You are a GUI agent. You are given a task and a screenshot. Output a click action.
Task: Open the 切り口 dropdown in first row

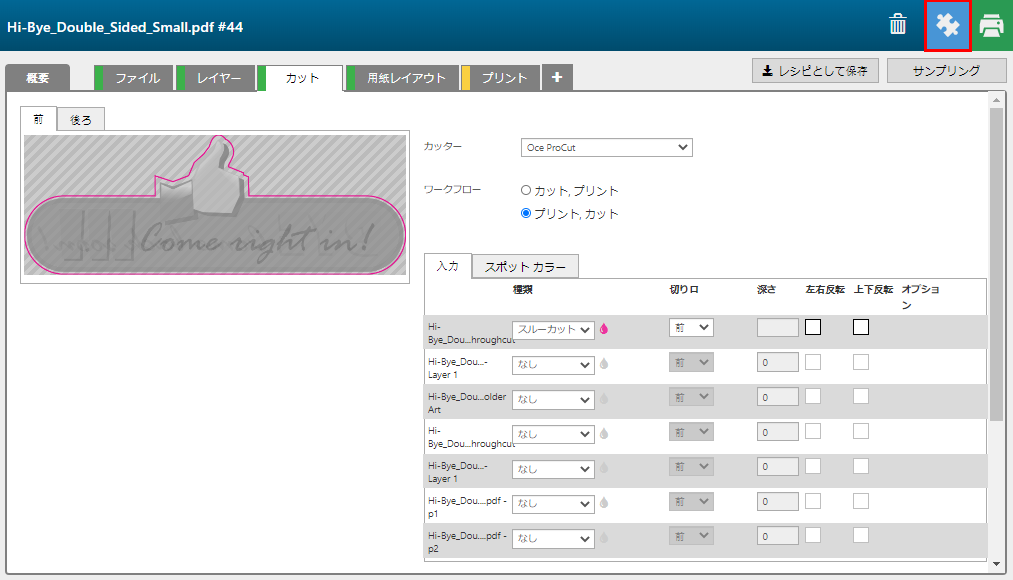[691, 327]
